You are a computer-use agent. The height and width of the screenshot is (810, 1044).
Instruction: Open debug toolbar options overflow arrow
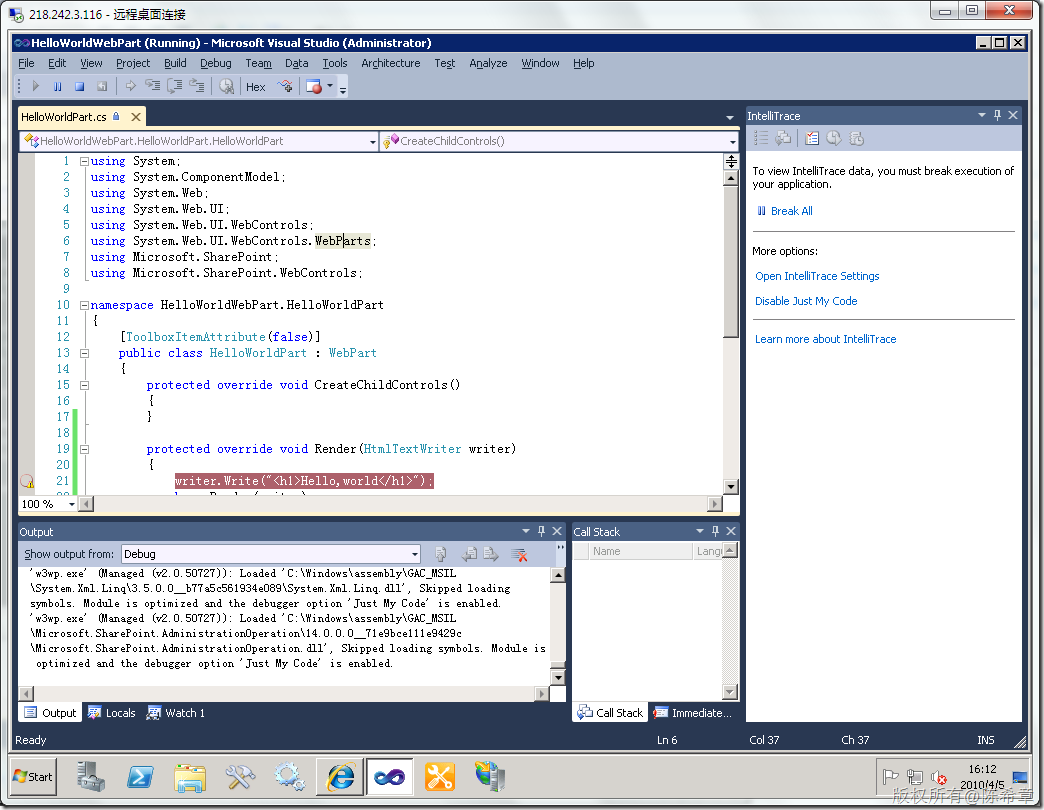click(343, 90)
